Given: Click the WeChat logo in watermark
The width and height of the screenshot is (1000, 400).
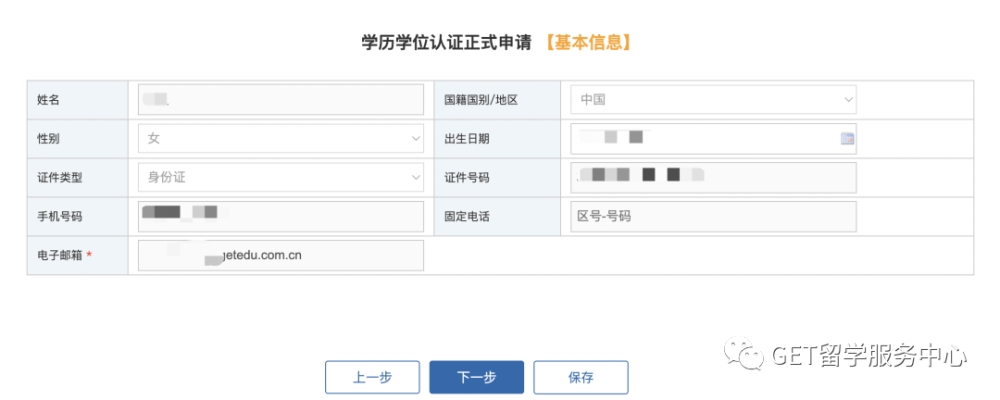Looking at the screenshot, I should [x=744, y=355].
